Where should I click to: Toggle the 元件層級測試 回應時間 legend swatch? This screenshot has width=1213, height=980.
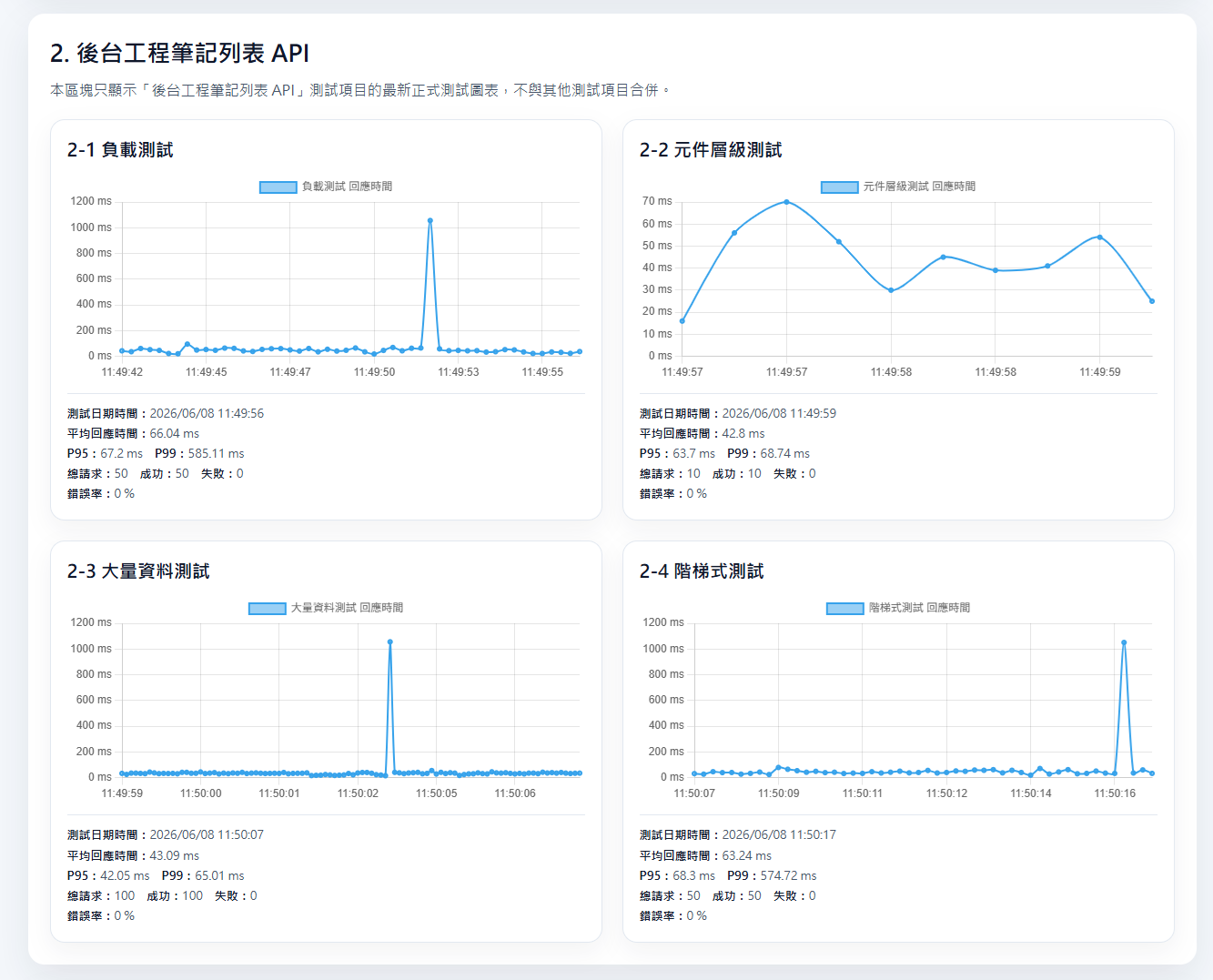pyautogui.click(x=840, y=187)
